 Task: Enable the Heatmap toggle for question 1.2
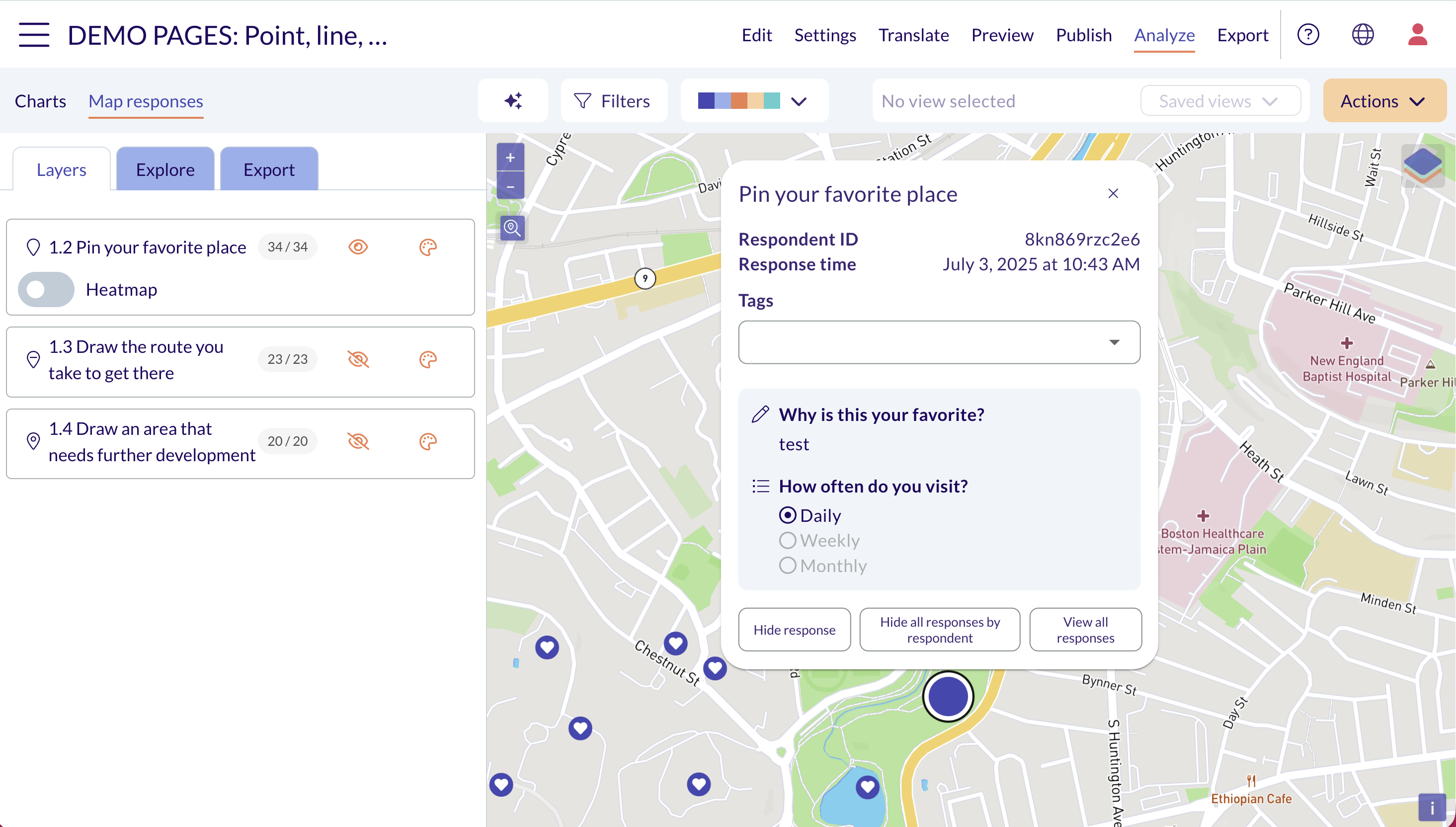(x=45, y=289)
